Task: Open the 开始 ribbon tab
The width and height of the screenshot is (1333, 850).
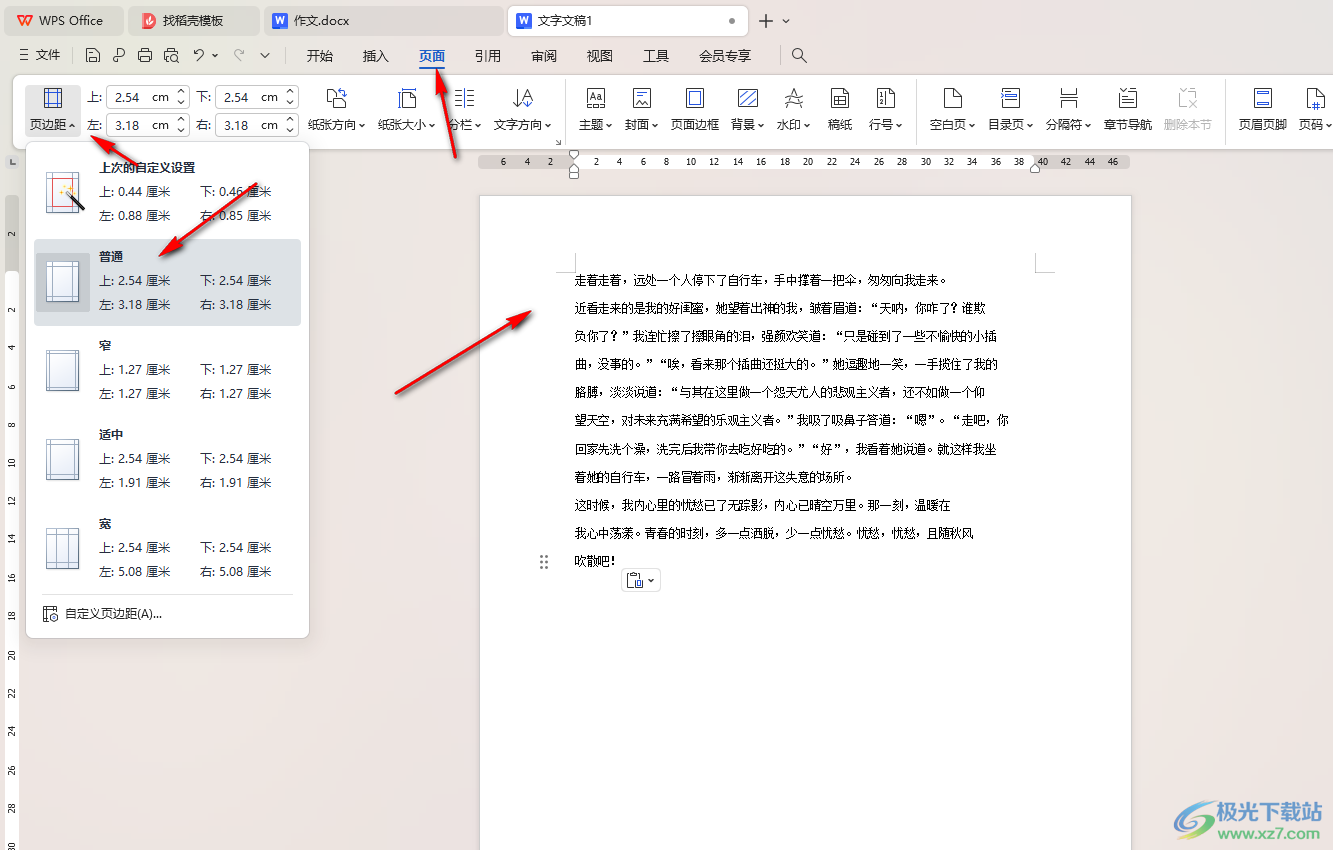Action: [x=320, y=56]
